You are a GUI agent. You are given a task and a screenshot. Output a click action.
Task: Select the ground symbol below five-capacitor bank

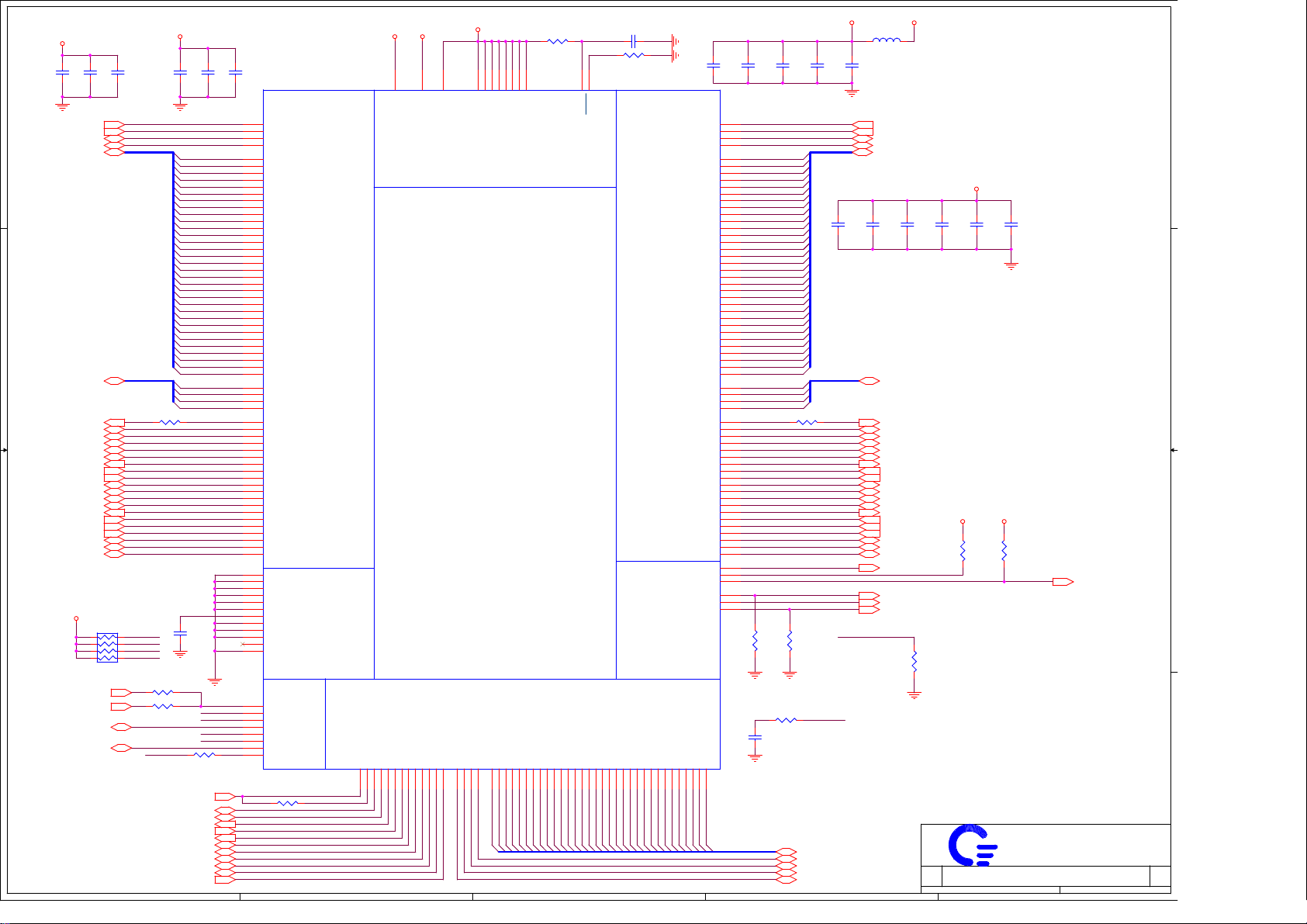(x=852, y=93)
